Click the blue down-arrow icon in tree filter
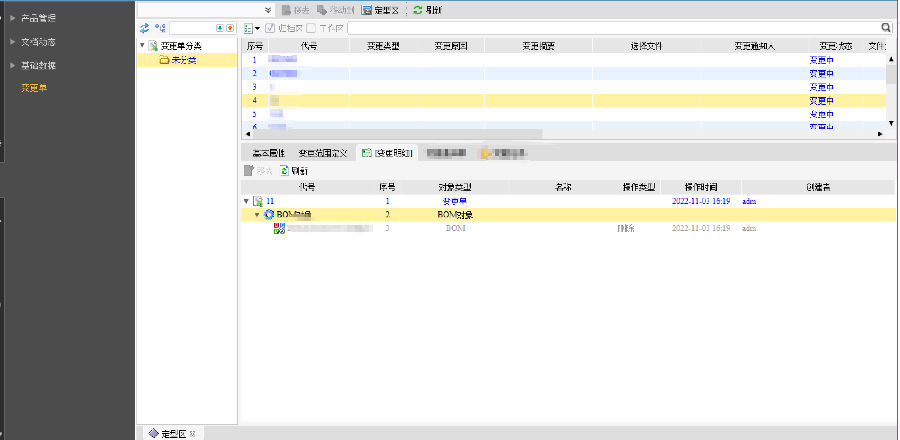Viewport: 900px width, 440px height. click(220, 28)
